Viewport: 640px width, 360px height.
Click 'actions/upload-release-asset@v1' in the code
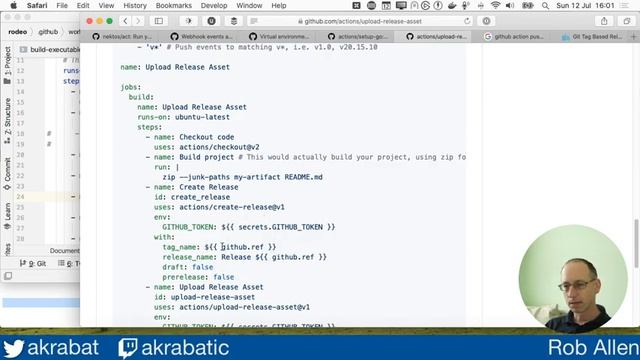click(244, 307)
